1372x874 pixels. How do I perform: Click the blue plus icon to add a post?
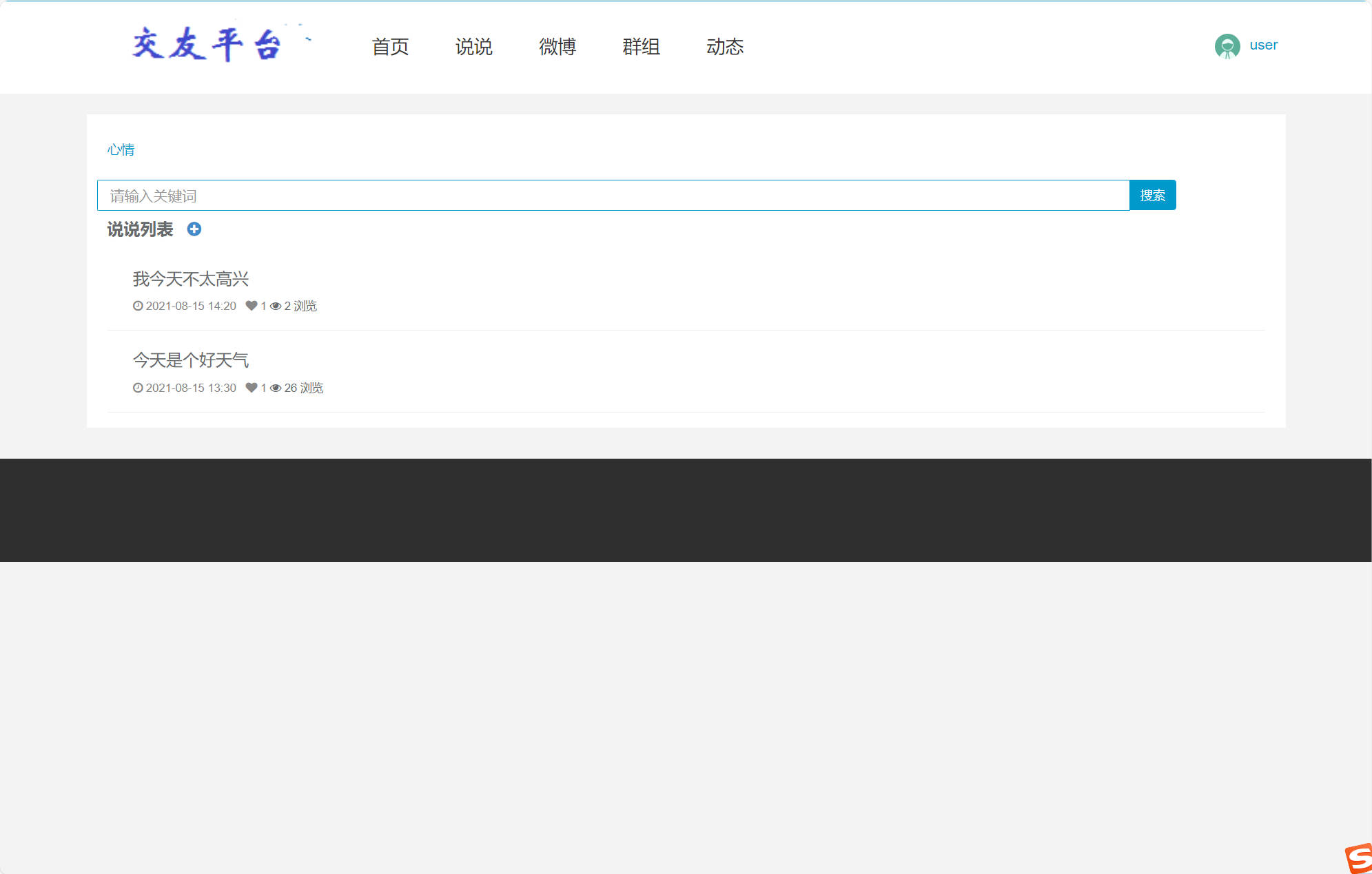[194, 229]
